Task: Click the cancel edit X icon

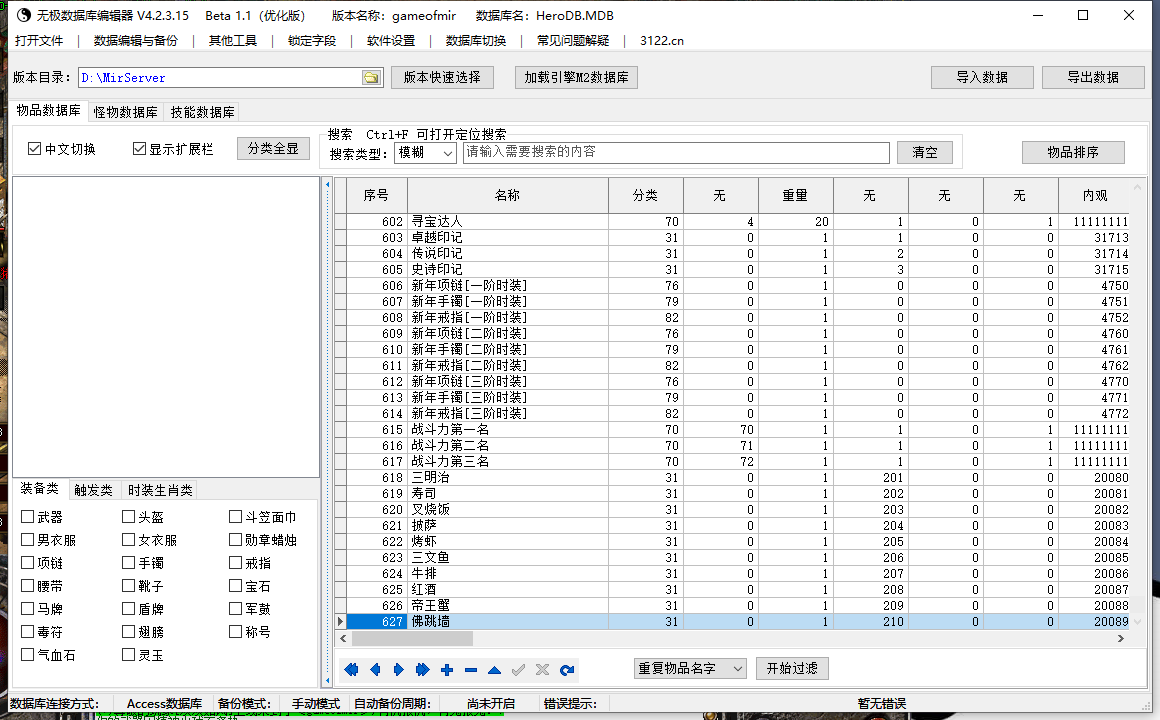Action: (x=542, y=670)
